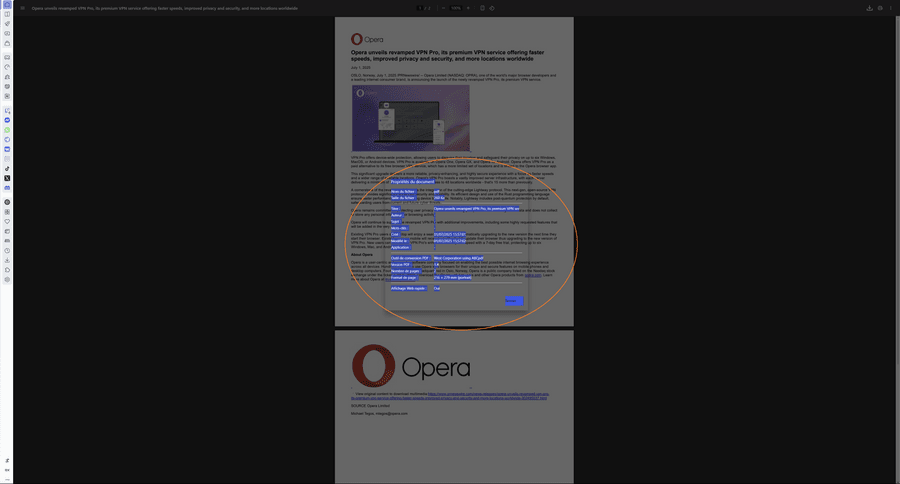900x484 pixels.
Task: Click the PDF zoom out minus button
Action: 443,8
